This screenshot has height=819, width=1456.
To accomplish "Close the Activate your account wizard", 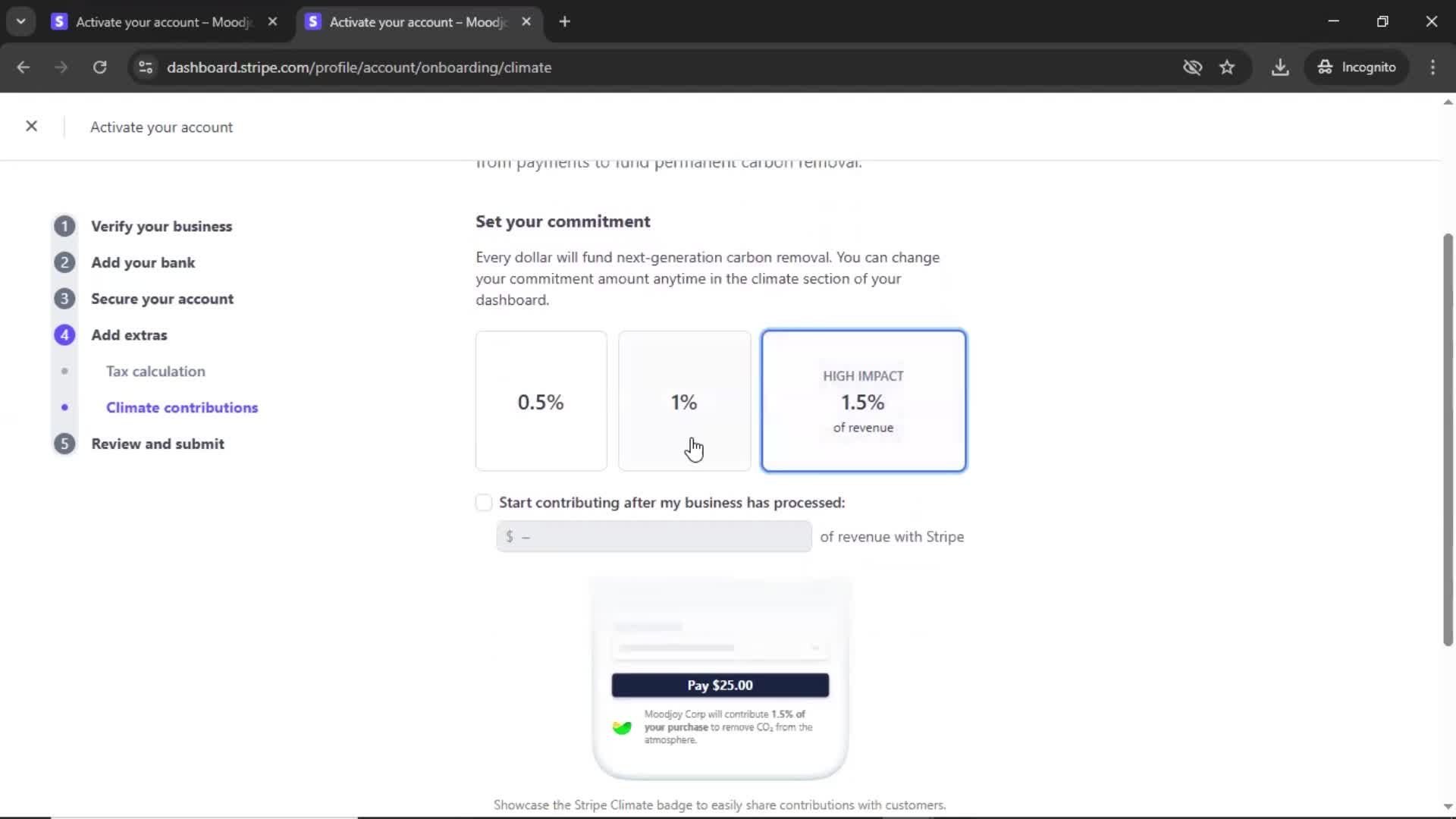I will (31, 127).
